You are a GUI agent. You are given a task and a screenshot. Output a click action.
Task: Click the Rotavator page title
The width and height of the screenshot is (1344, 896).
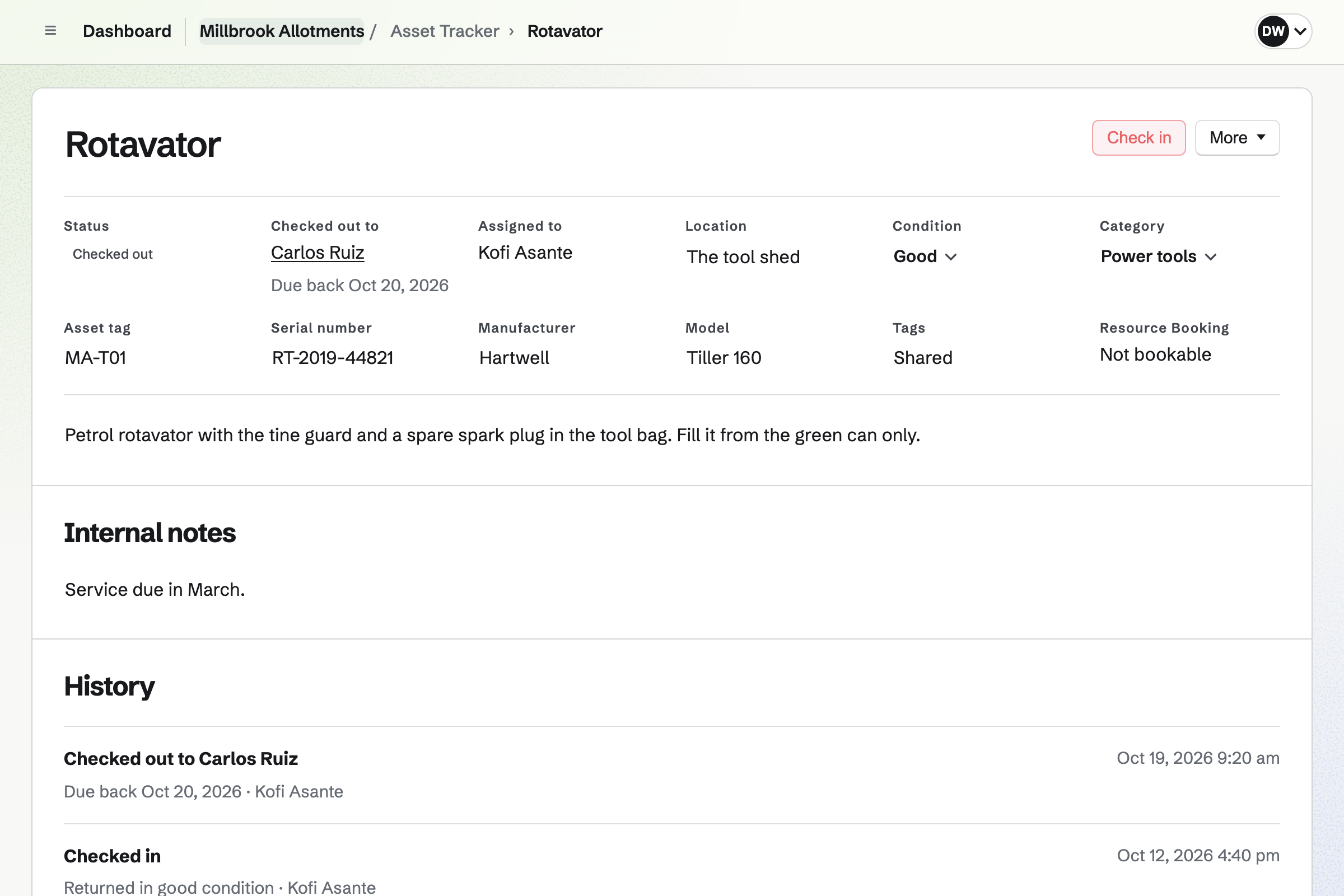coord(143,144)
